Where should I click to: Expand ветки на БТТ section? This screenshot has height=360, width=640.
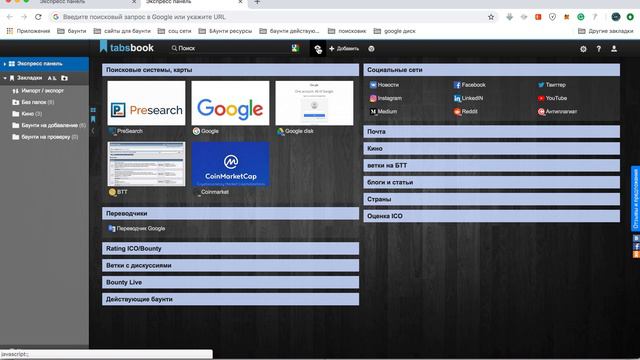[491, 166]
